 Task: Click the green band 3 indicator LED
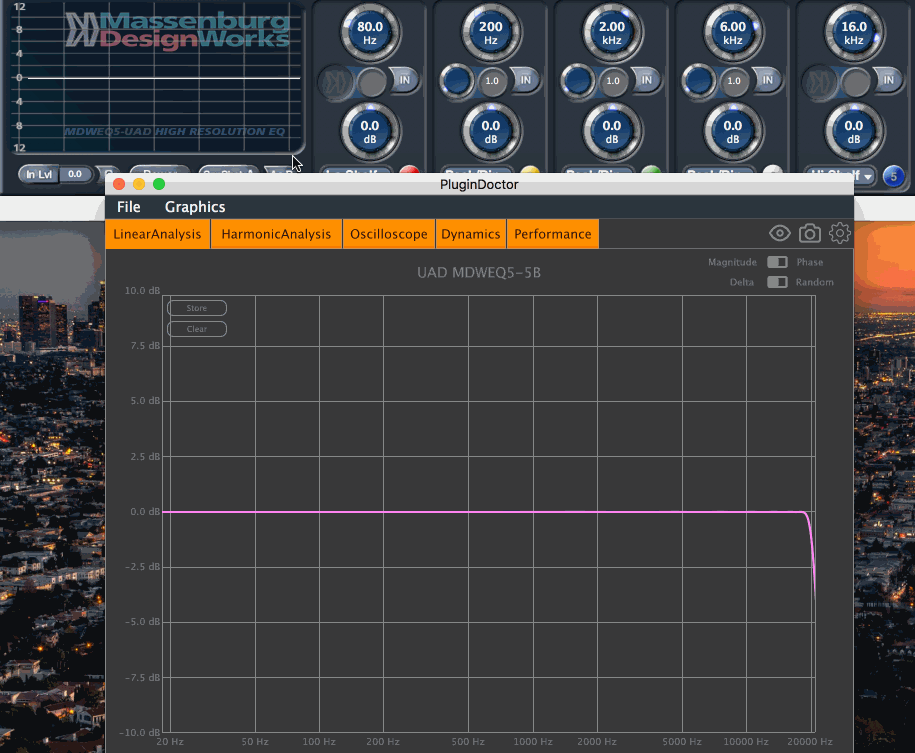[651, 170]
